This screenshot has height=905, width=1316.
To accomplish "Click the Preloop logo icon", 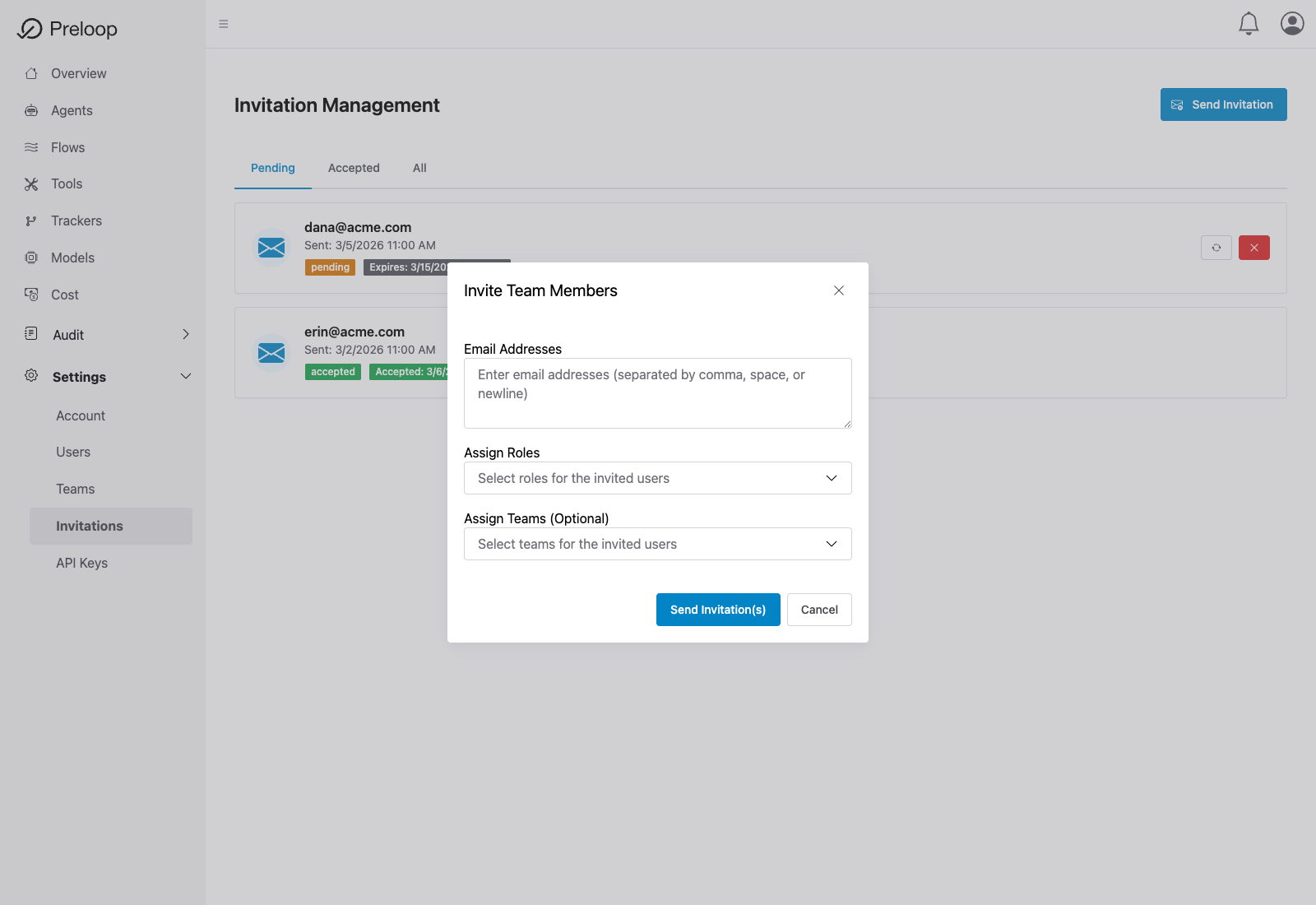I will [x=30, y=29].
